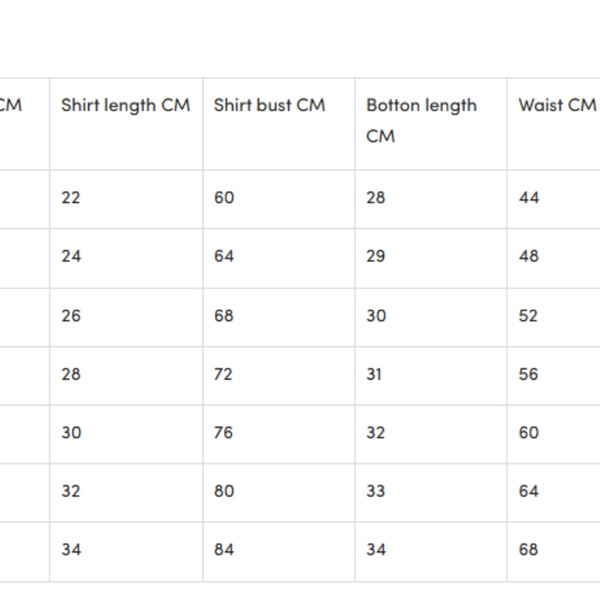Select the shirt length cell showing 22

click(x=71, y=198)
